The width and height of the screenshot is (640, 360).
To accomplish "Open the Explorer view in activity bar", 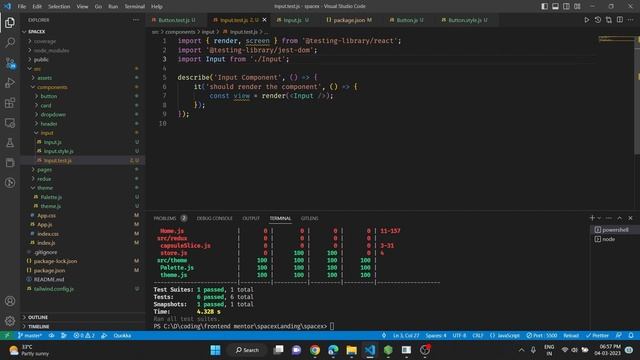I will pos(10,22).
